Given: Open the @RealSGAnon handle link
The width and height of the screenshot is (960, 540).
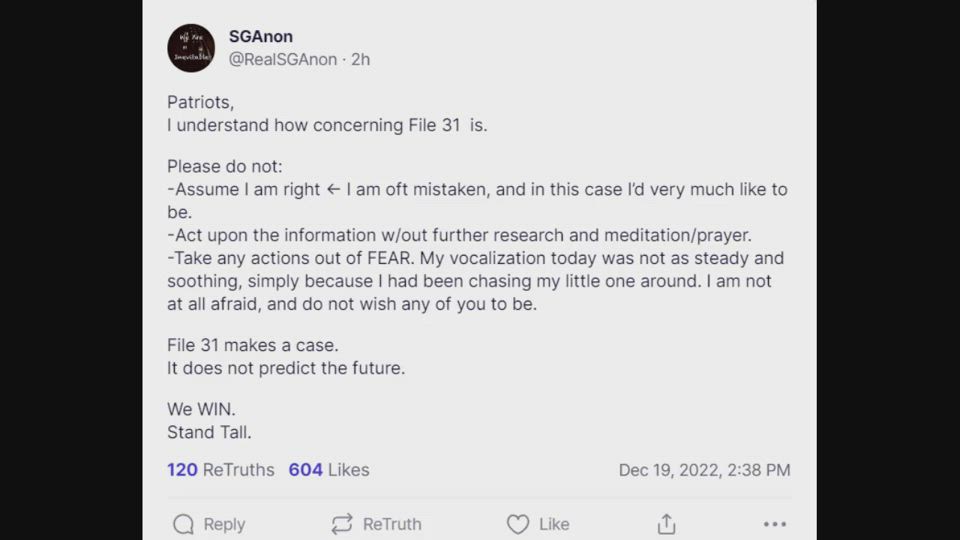Looking at the screenshot, I should (285, 60).
